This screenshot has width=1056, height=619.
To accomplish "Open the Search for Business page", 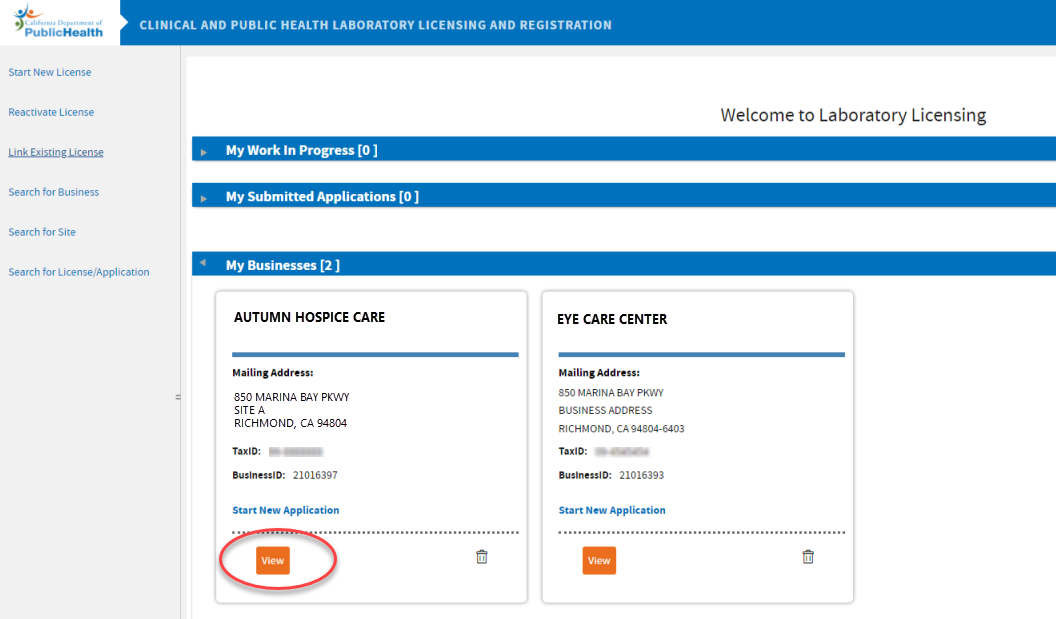I will tap(54, 192).
